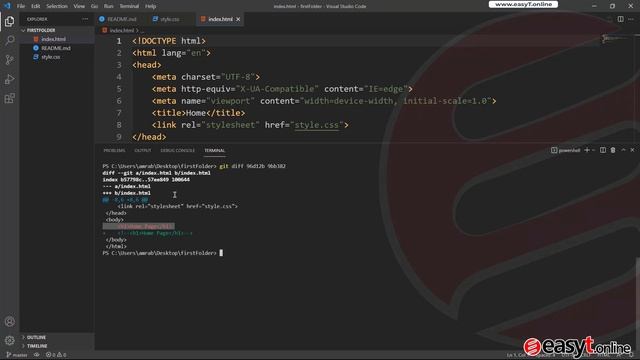Click the </head> line in editor
Viewport: 640px width, 360px height.
pos(149,137)
